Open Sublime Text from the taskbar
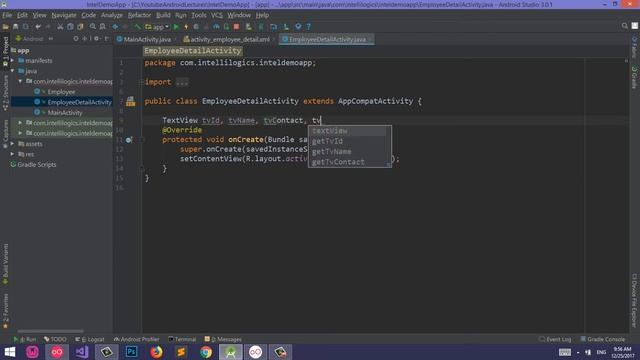Image resolution: width=640 pixels, height=360 pixels. click(x=181, y=352)
